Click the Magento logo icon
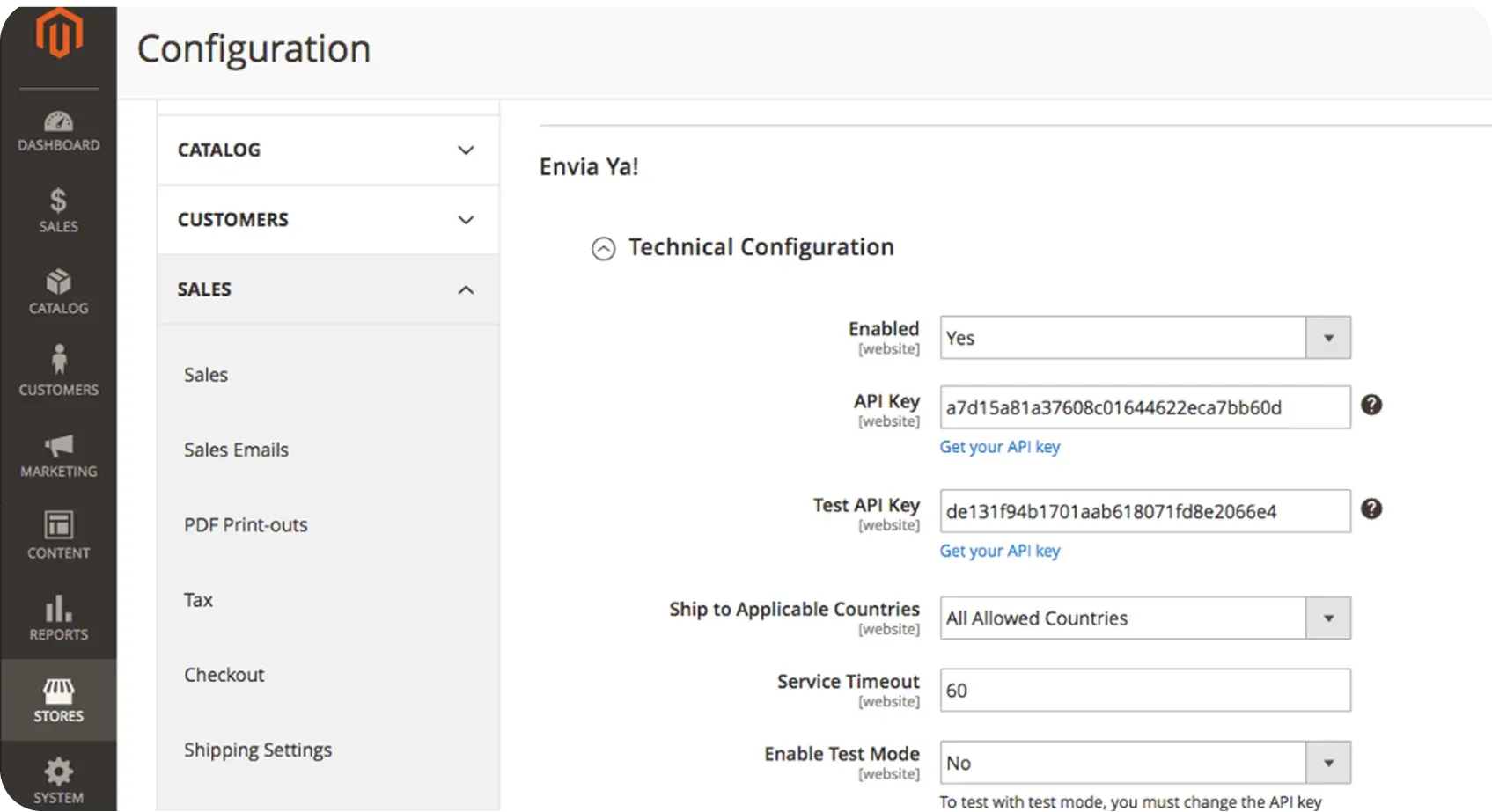Image resolution: width=1492 pixels, height=812 pixels. pos(59,34)
